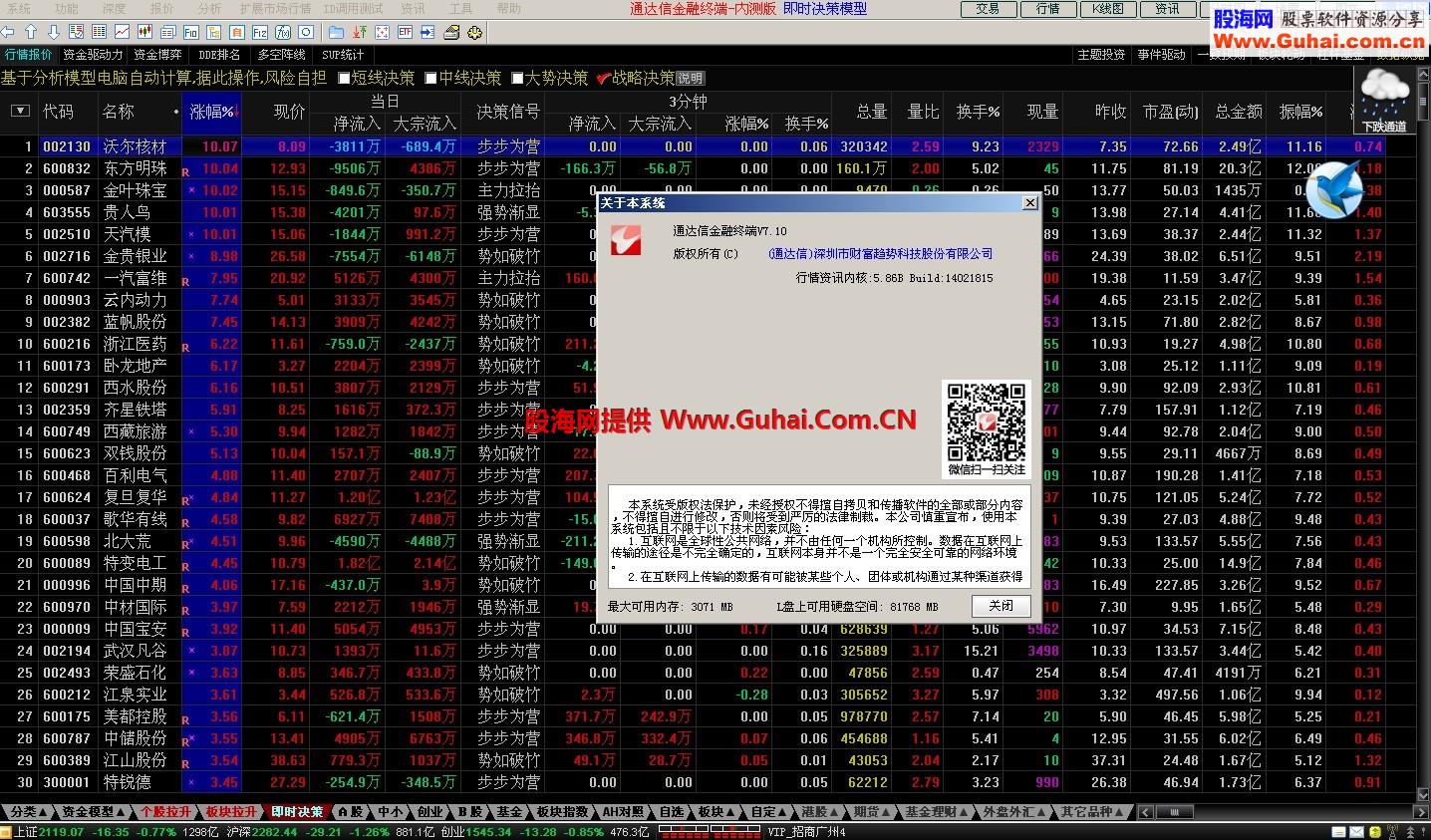Click 关闭 in the About dialog
This screenshot has width=1431, height=840.
coord(1001,606)
